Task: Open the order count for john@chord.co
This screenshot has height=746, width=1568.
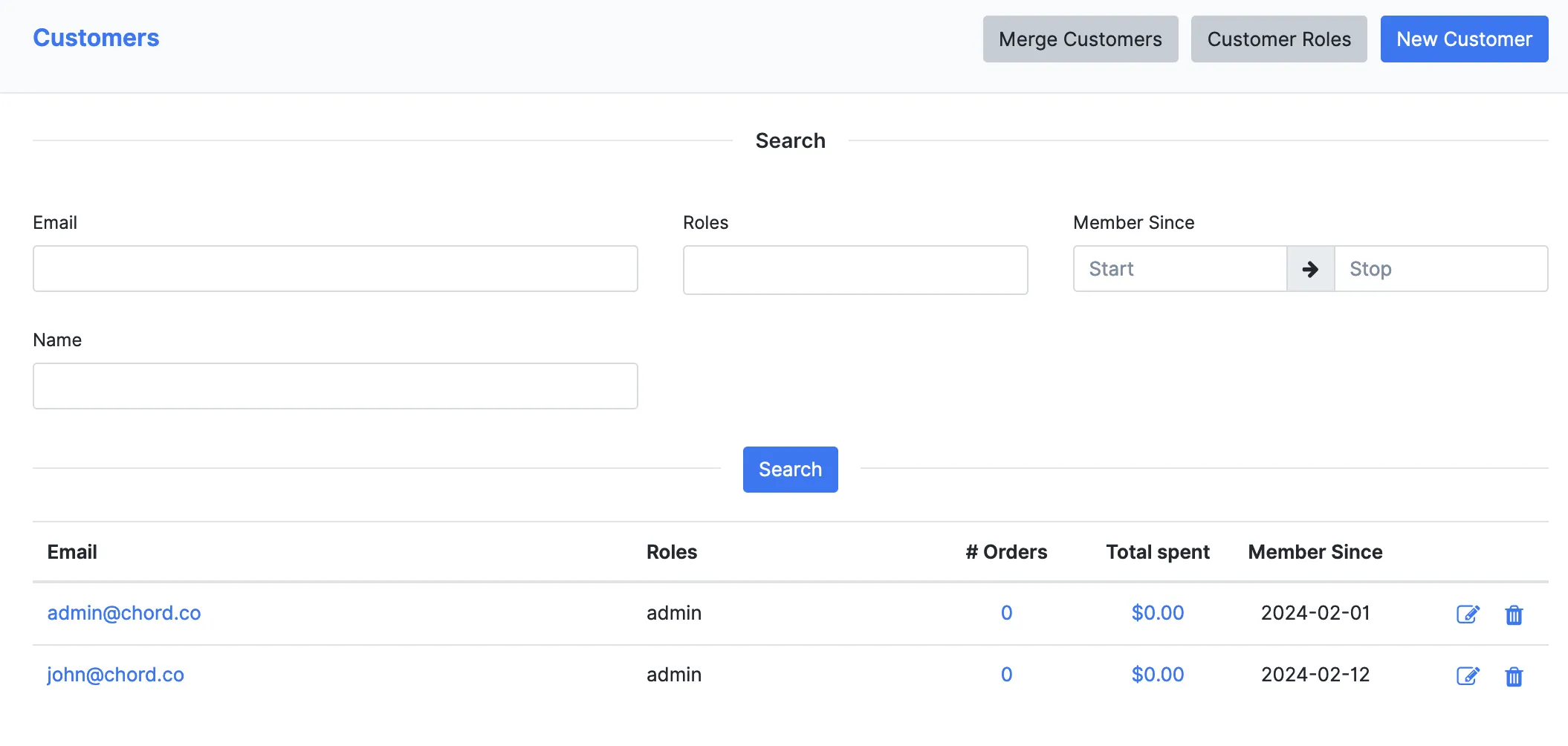Action: coord(1006,675)
